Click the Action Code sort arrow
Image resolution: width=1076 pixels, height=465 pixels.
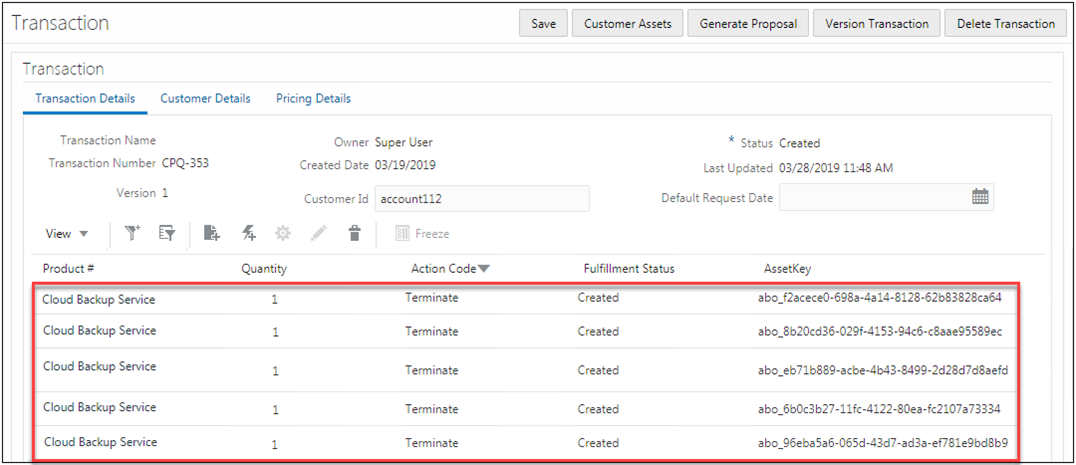(x=484, y=268)
